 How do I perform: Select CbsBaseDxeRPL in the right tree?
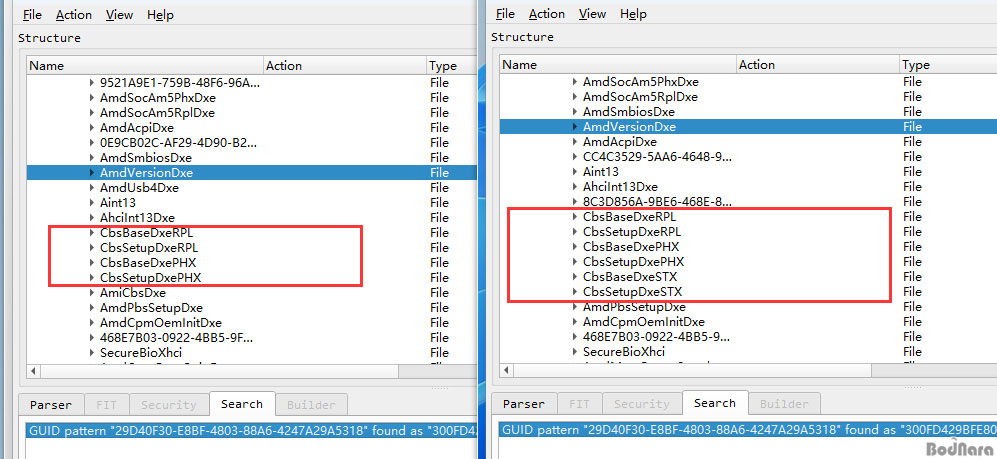coord(632,217)
